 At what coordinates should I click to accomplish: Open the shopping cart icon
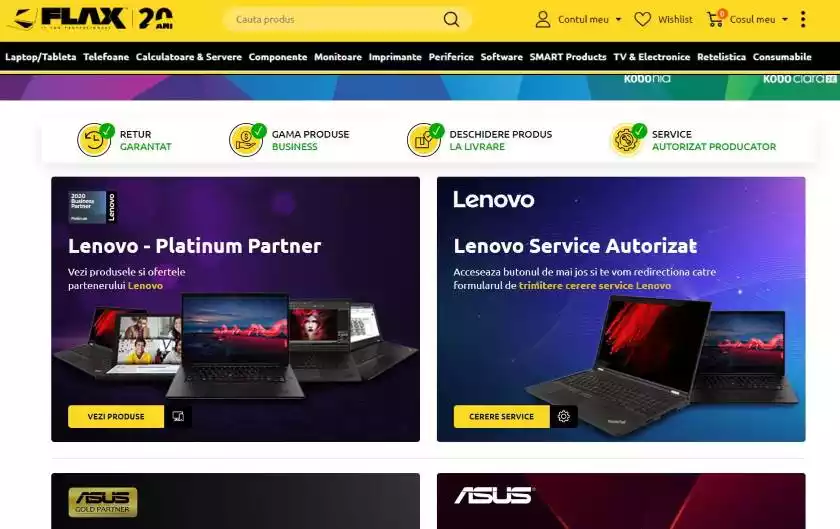(x=716, y=19)
